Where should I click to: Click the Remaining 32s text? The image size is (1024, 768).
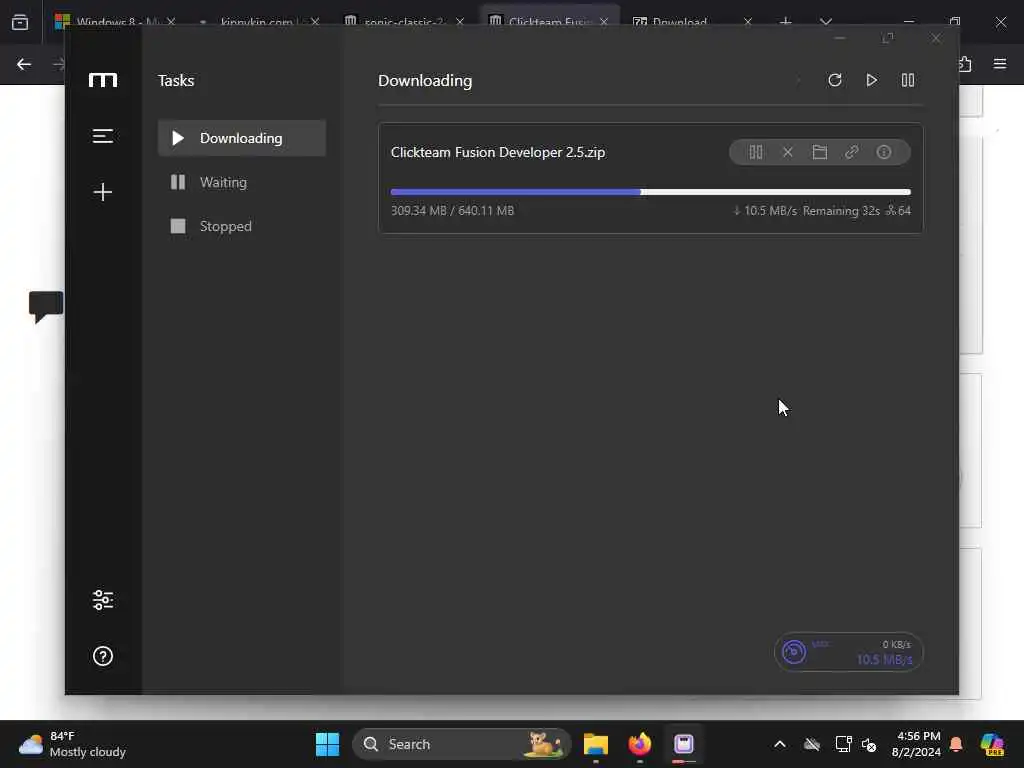pos(841,211)
